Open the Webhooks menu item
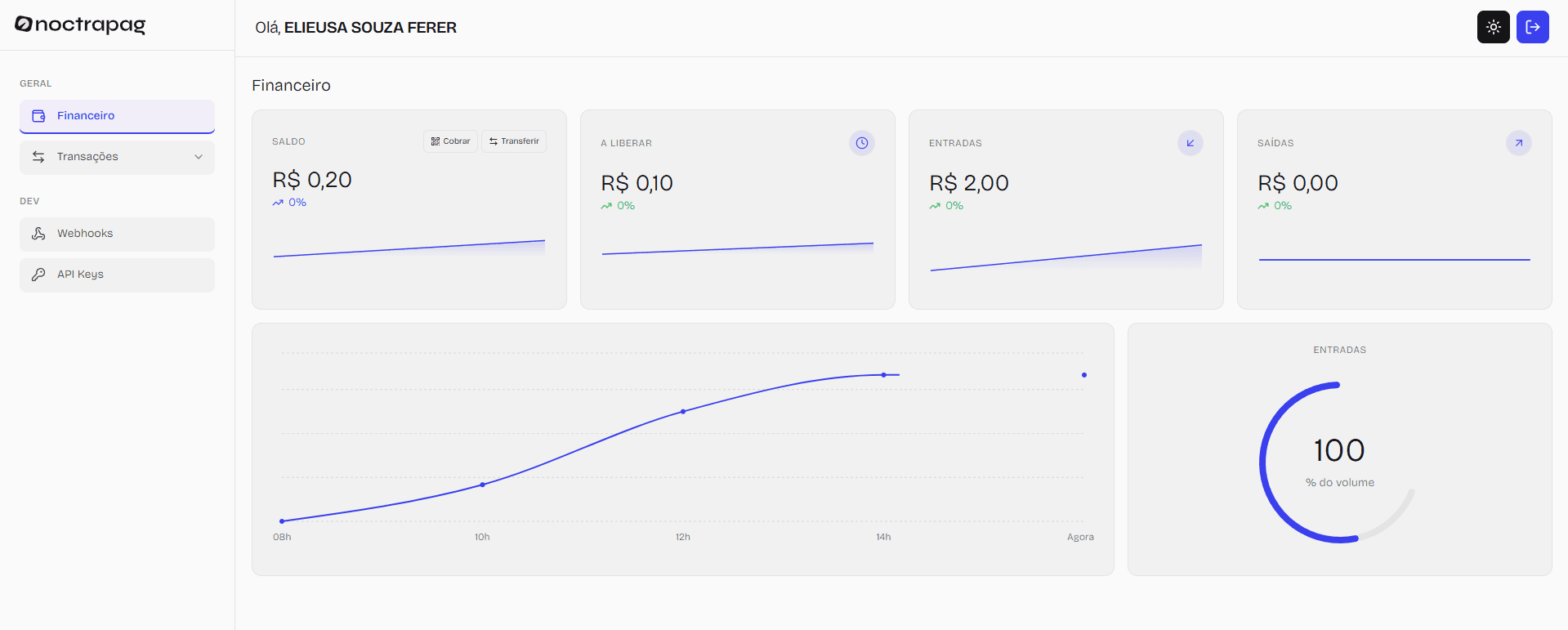This screenshot has height=630, width=1568. 117,234
